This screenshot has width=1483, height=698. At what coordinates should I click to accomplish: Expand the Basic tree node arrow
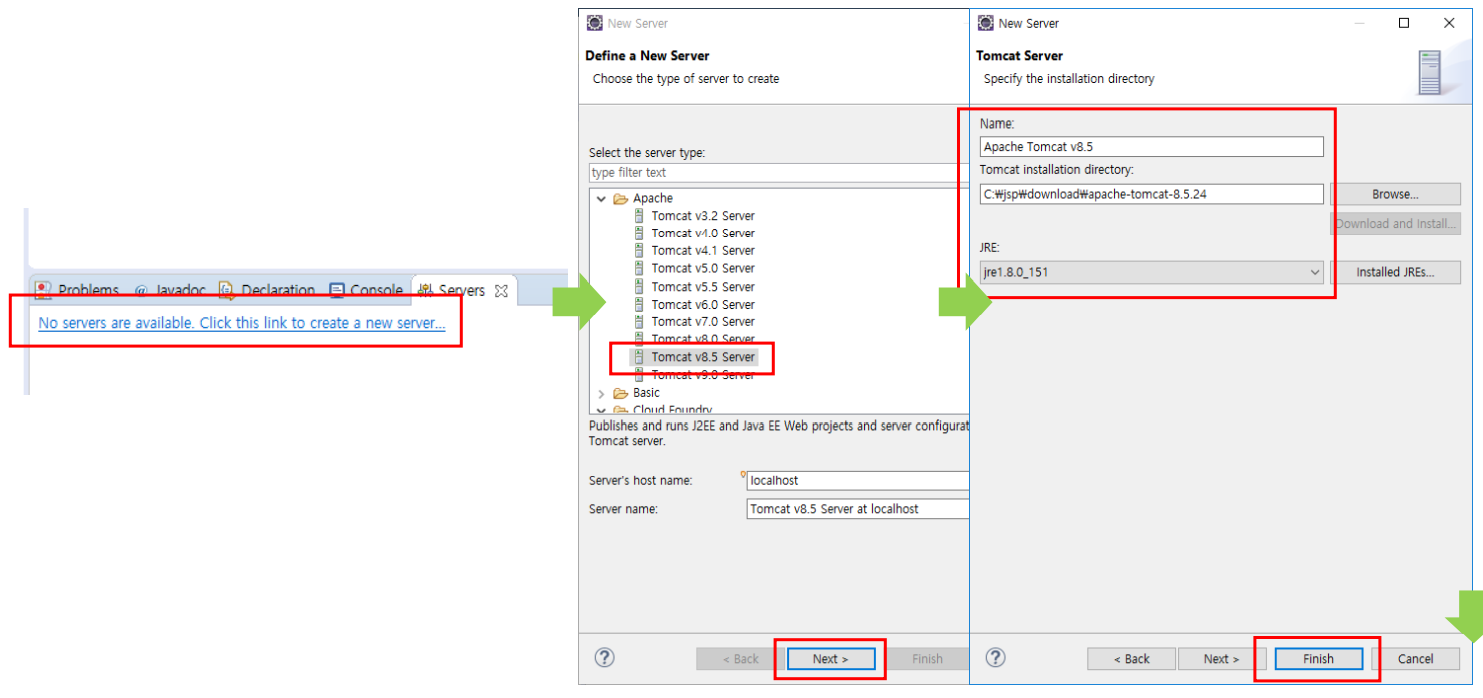coord(601,394)
